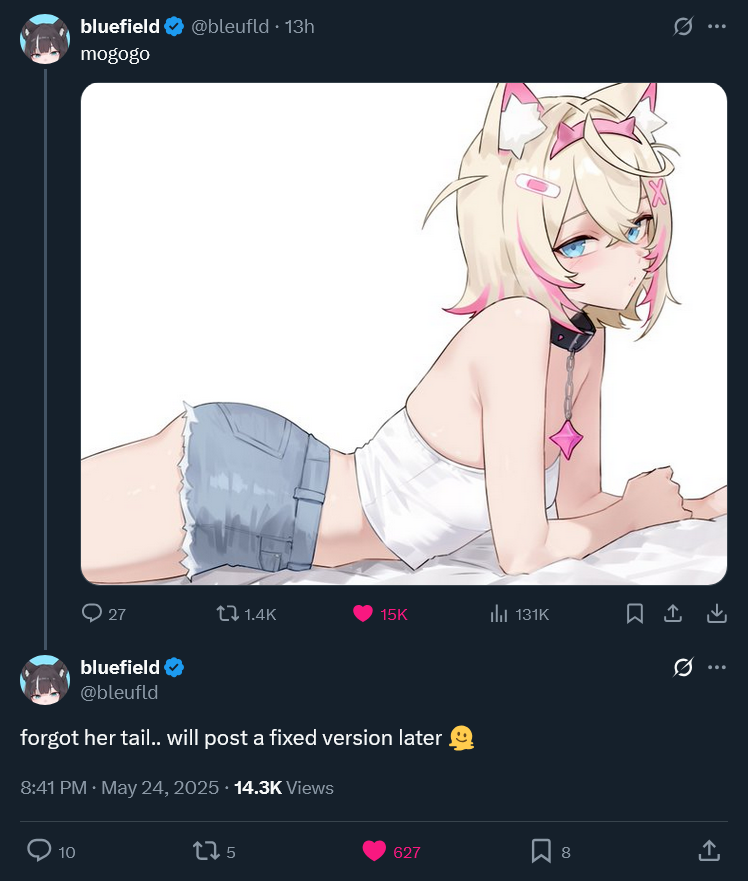The image size is (748, 881).
Task: Open the @bleufld handle in top post
Action: (229, 27)
